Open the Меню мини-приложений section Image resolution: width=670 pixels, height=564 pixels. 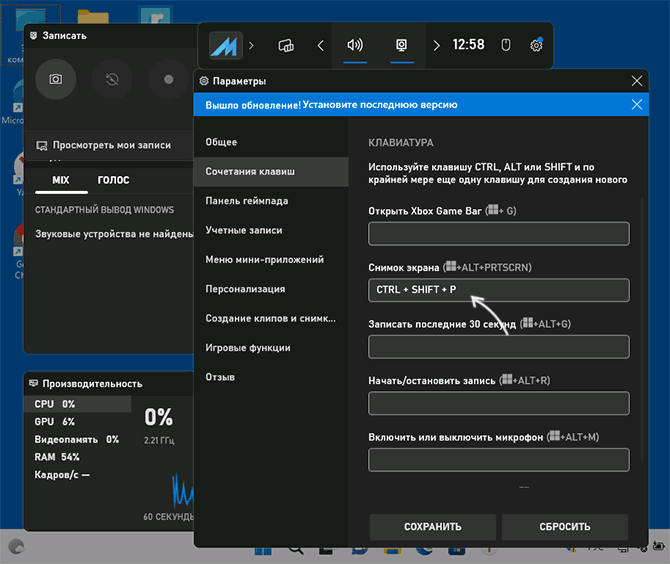coord(271,259)
